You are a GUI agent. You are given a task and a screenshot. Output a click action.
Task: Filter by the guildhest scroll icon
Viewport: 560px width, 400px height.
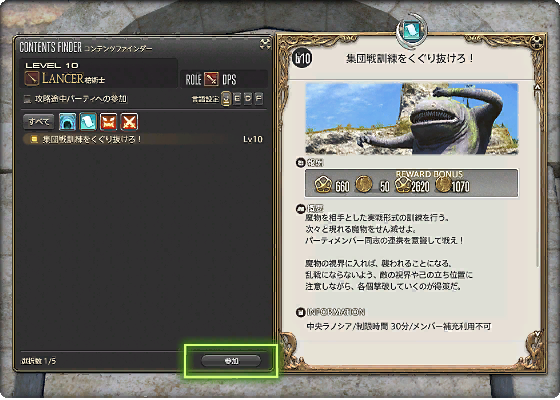[88, 122]
